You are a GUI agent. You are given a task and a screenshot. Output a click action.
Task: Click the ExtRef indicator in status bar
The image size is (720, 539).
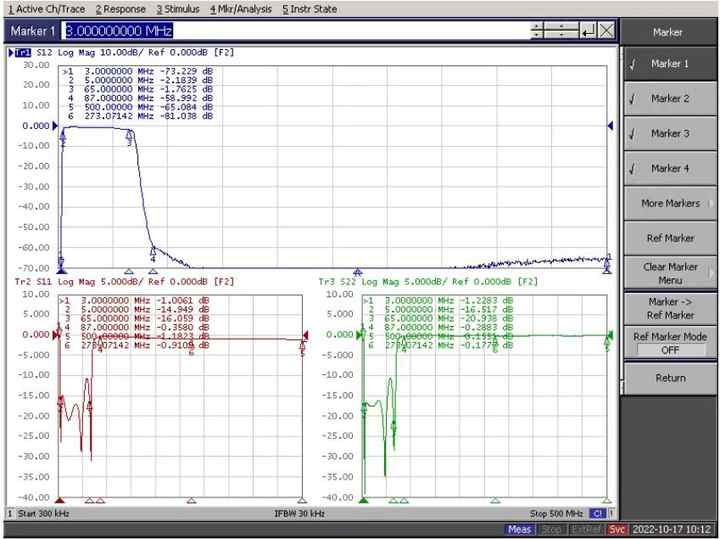[x=586, y=529]
